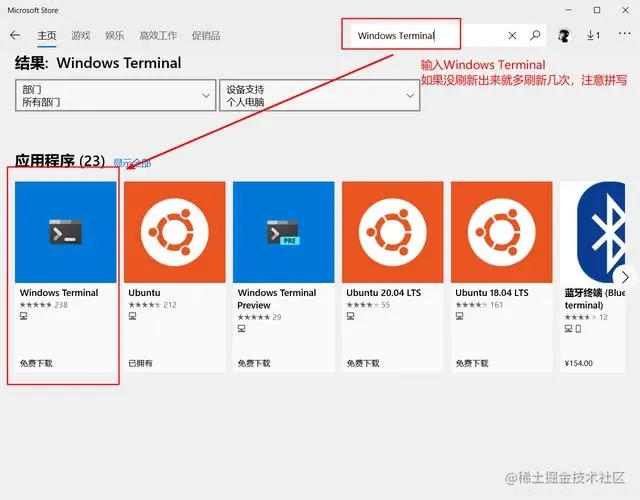Expand the 设备支持 个人电脑 dropdown

pyautogui.click(x=320, y=96)
